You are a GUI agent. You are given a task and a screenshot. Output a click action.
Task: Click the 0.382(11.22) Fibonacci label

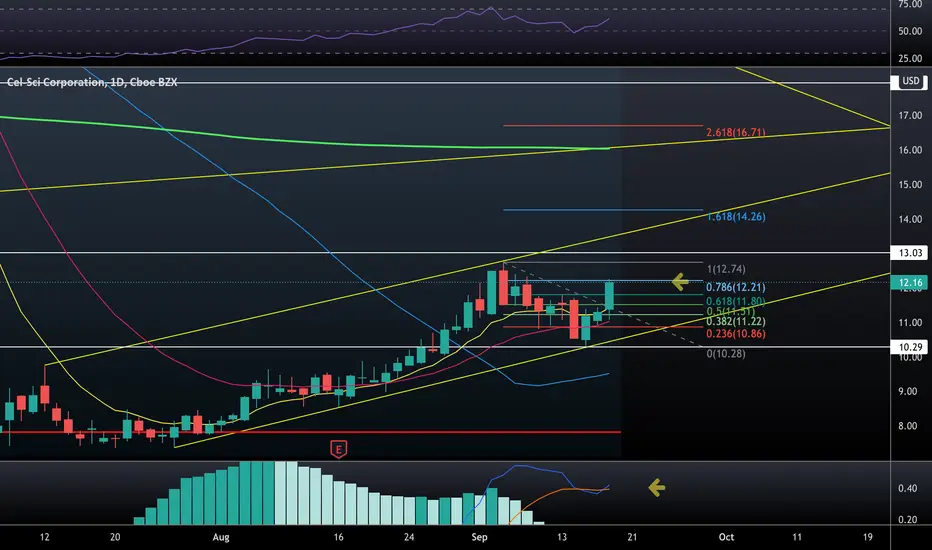[x=736, y=322]
